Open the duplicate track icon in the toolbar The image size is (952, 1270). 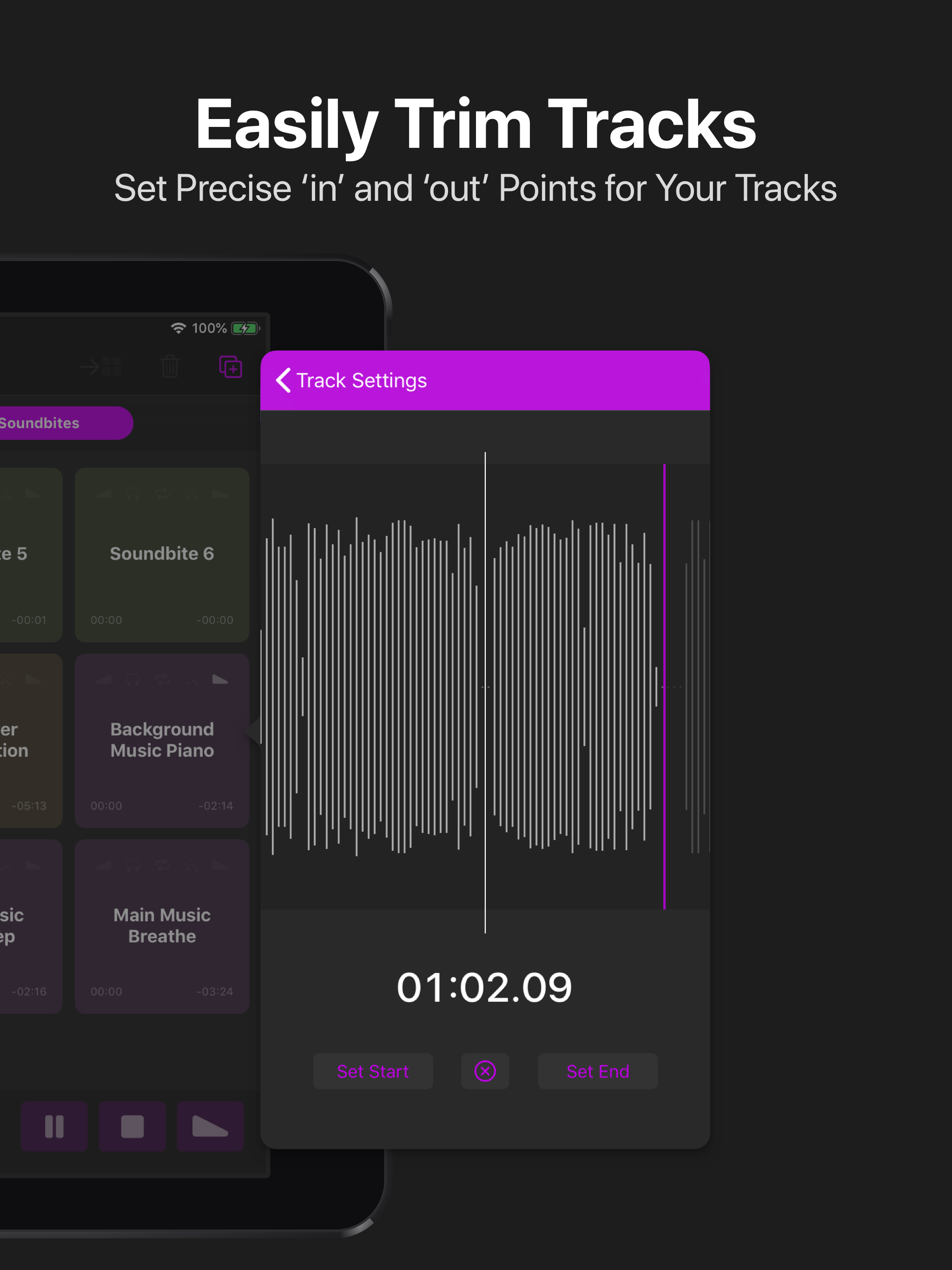(x=230, y=367)
